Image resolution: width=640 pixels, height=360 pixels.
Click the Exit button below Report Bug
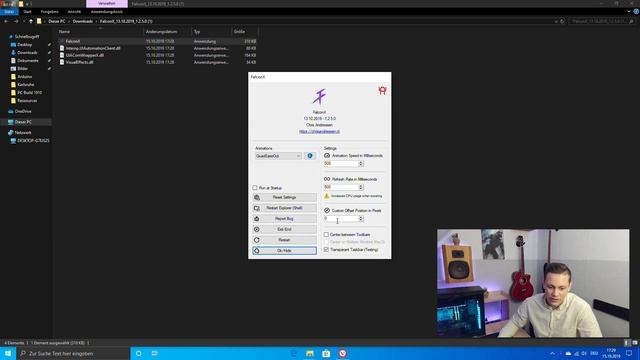click(284, 229)
